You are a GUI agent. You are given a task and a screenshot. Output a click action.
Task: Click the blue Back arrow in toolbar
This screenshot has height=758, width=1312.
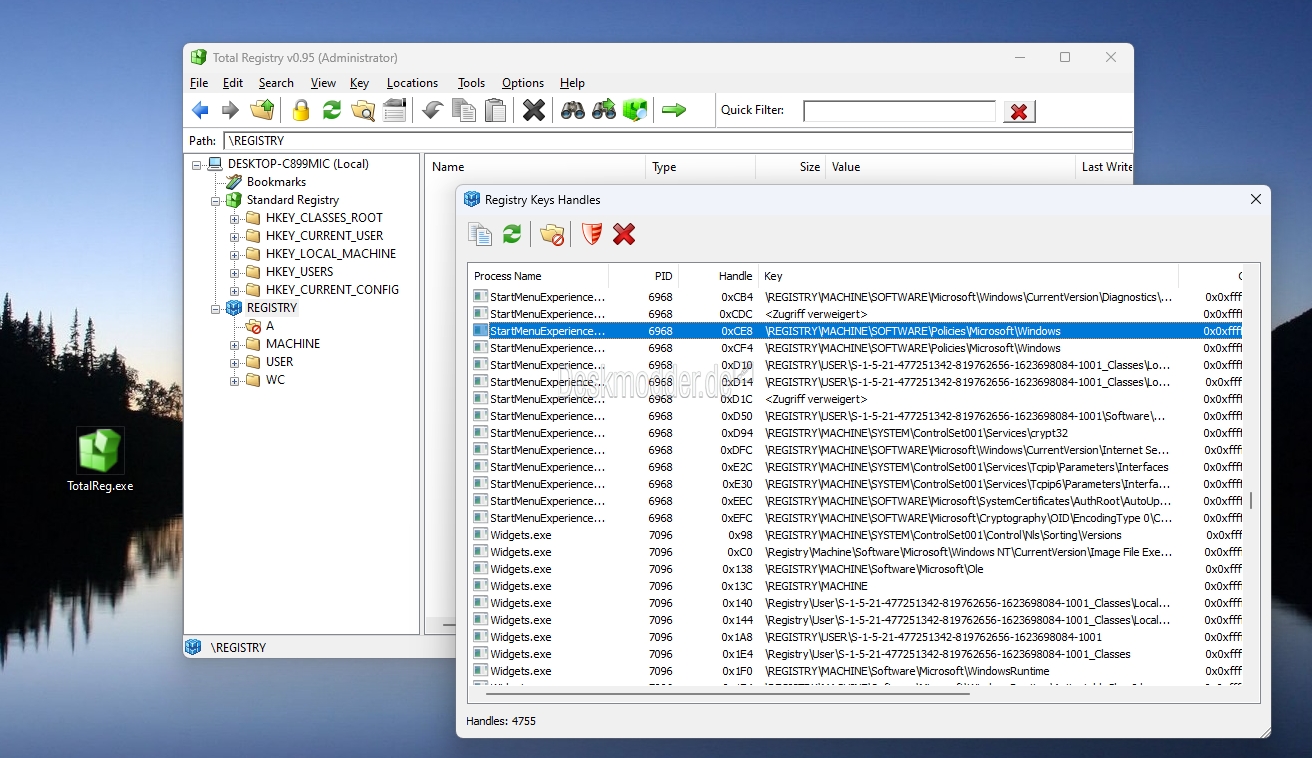pos(200,110)
